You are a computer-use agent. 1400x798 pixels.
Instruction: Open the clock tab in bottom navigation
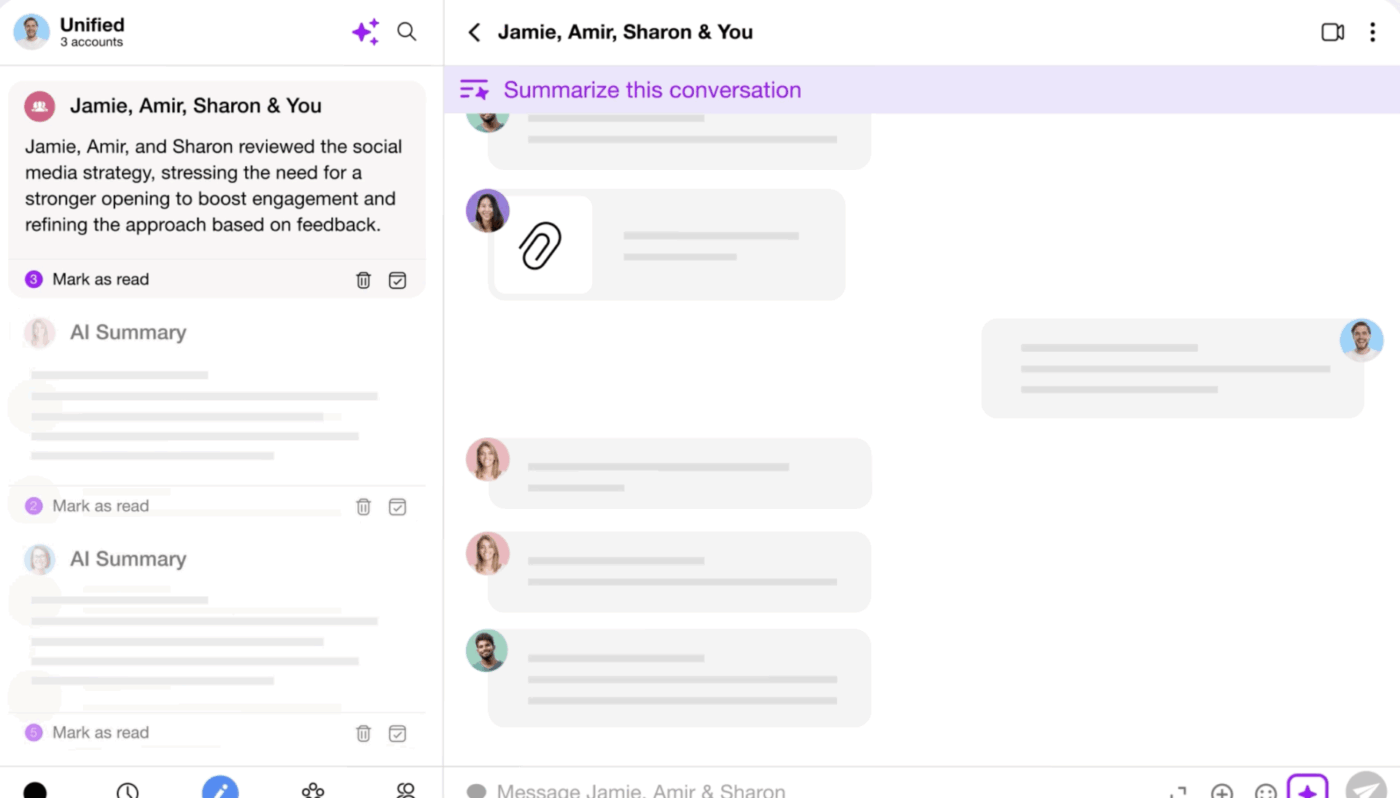[x=127, y=791]
